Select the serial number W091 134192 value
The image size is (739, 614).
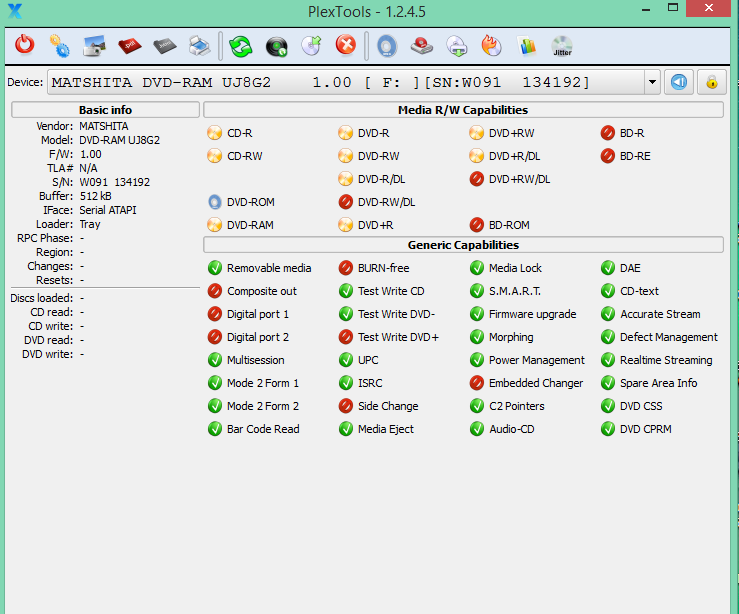[115, 182]
